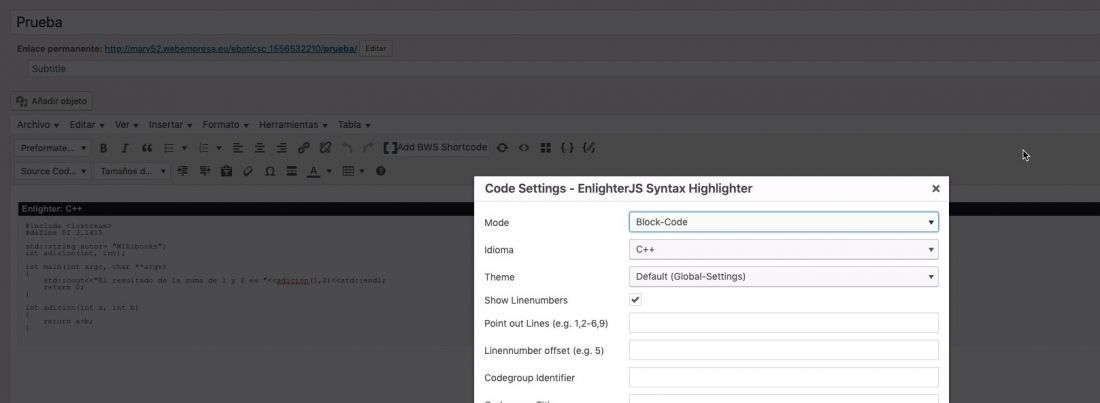Decrease indent in editor
This screenshot has height=403, width=1100.
pos(183,171)
